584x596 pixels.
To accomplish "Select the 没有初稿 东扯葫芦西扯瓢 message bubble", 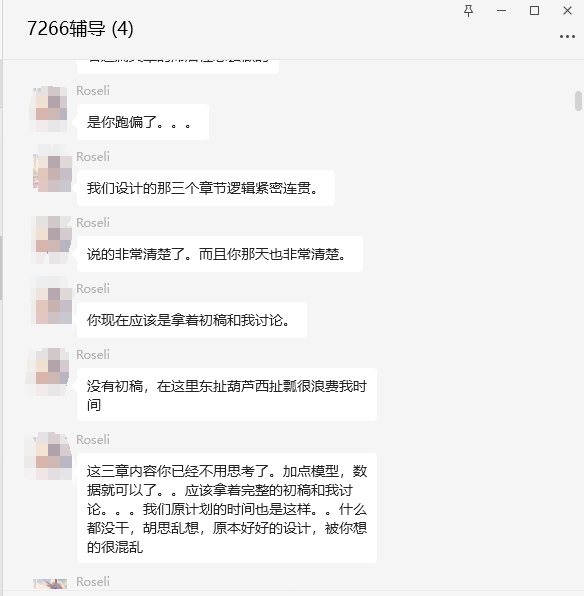I will (x=227, y=395).
